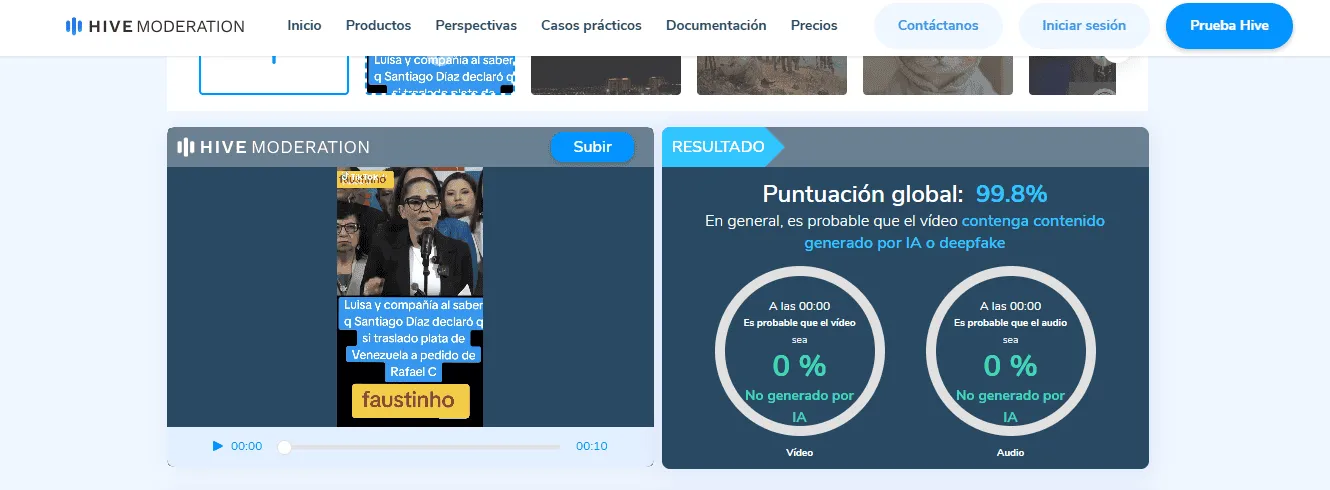Click the Hive Moderation logo in header

[x=155, y=26]
